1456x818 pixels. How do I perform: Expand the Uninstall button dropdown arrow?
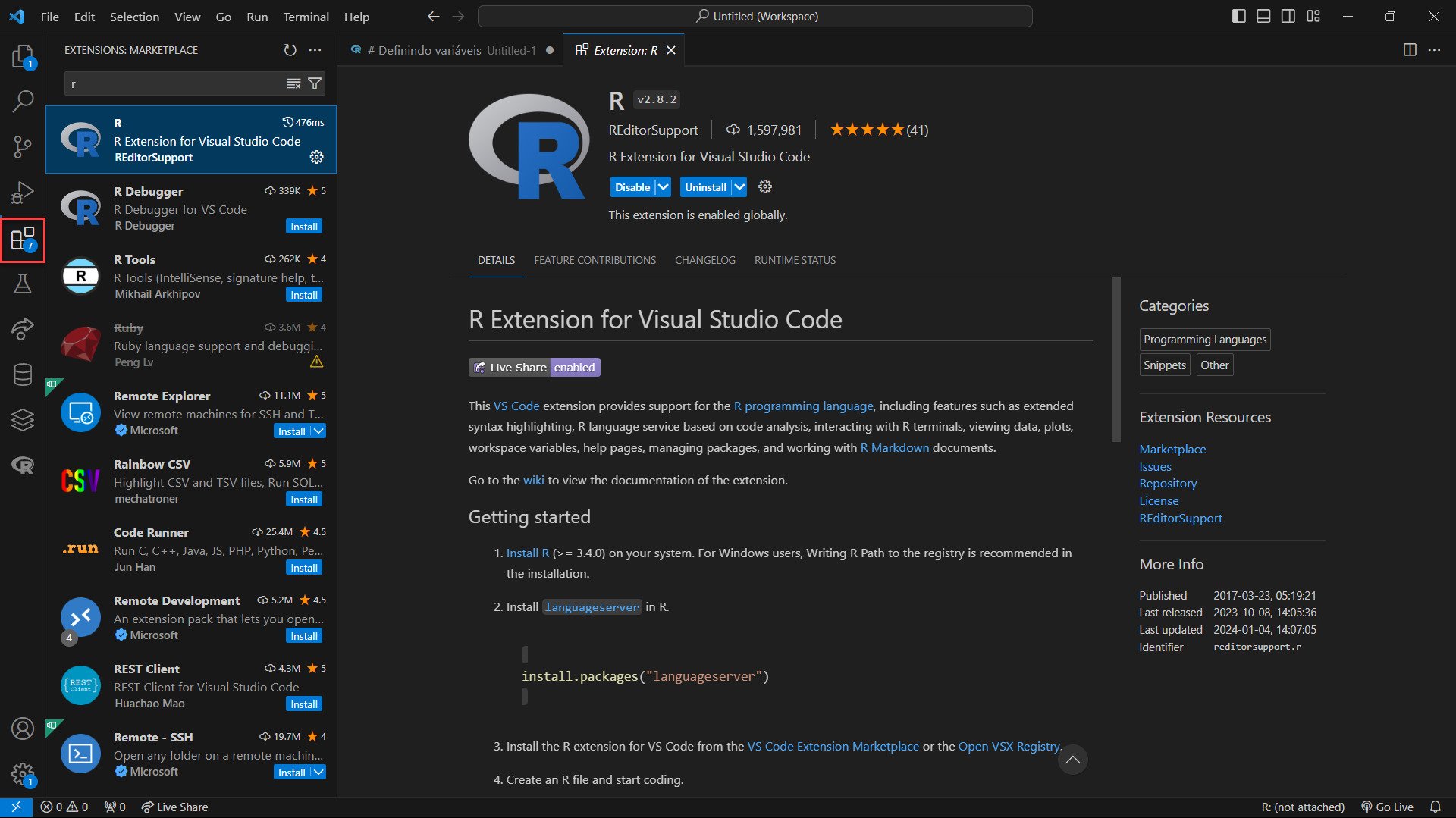click(x=739, y=186)
